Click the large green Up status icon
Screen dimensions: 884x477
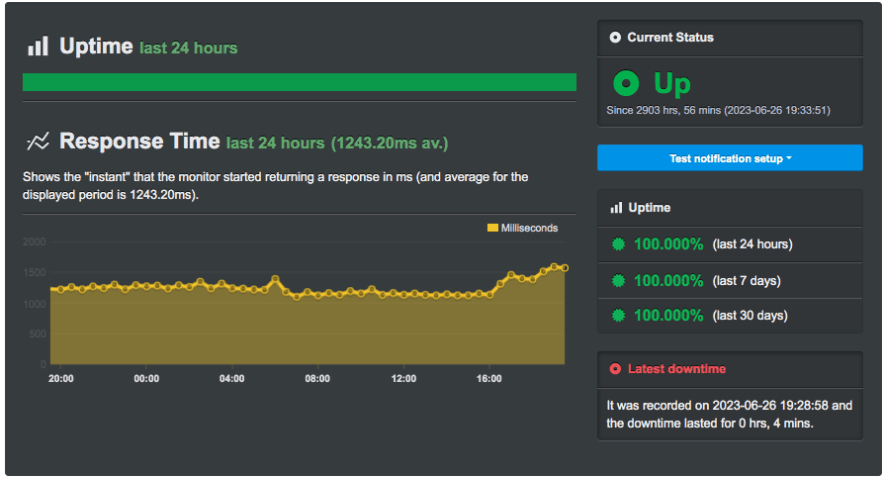626,83
